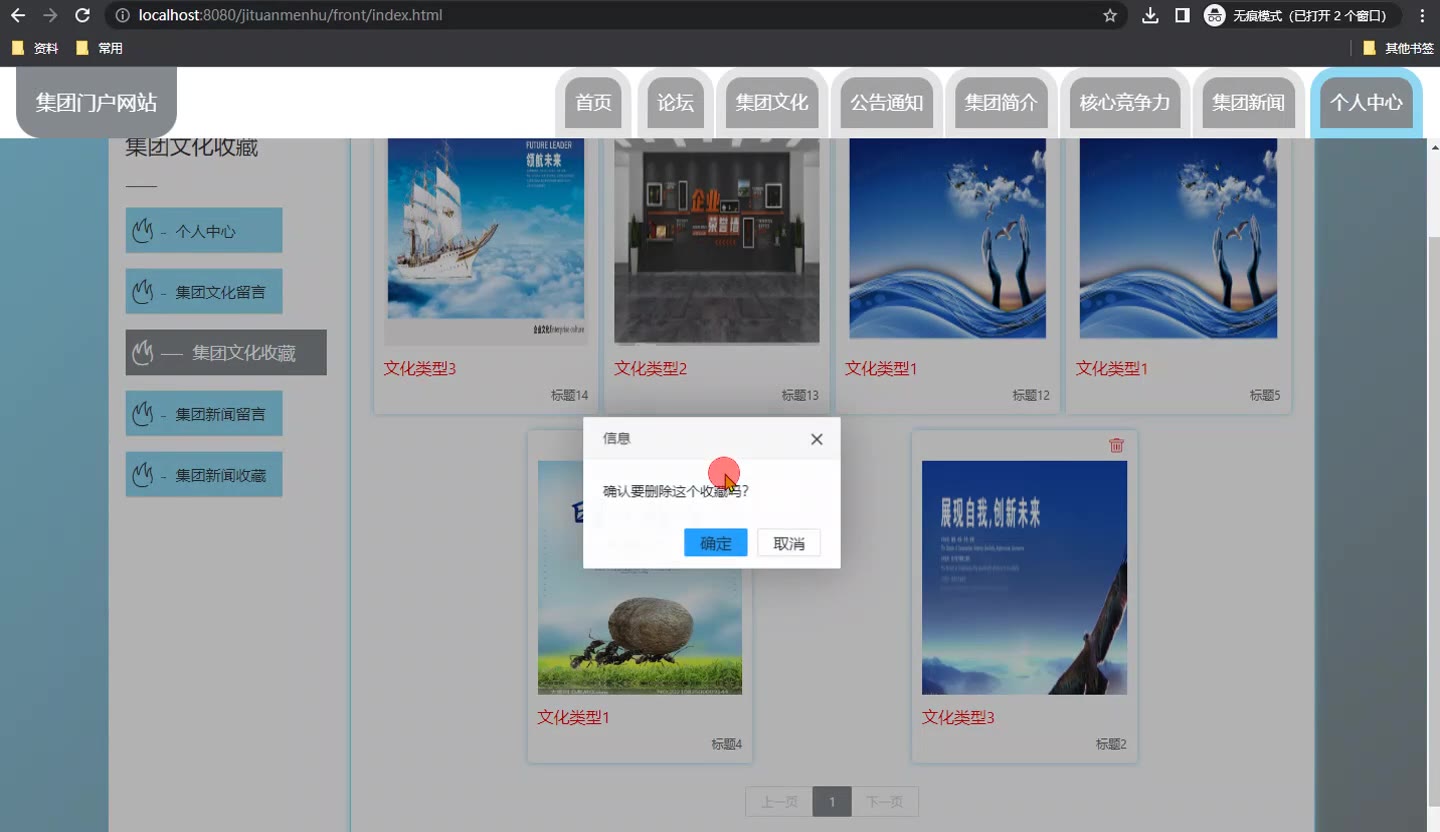
Task: Open the 常用 bookmark folder
Action: [99, 48]
